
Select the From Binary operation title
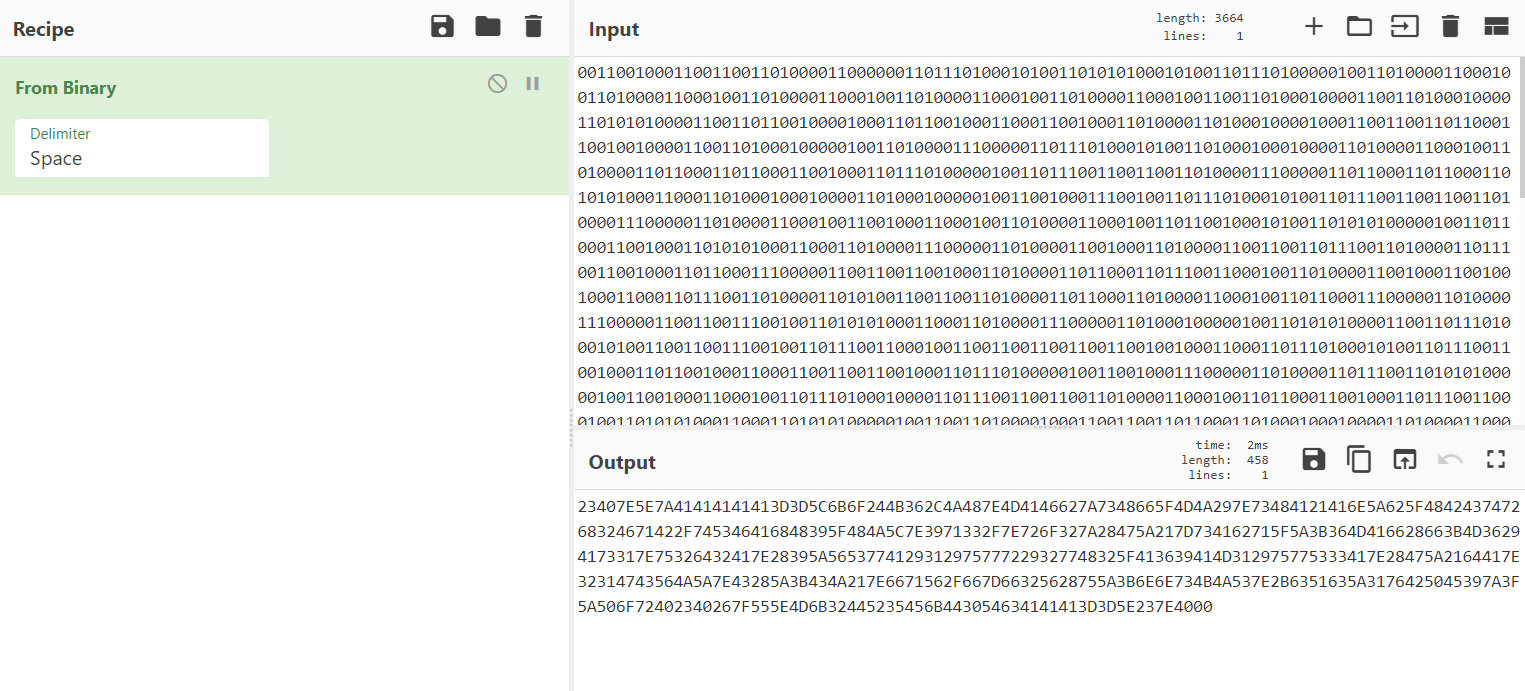pyautogui.click(x=66, y=88)
